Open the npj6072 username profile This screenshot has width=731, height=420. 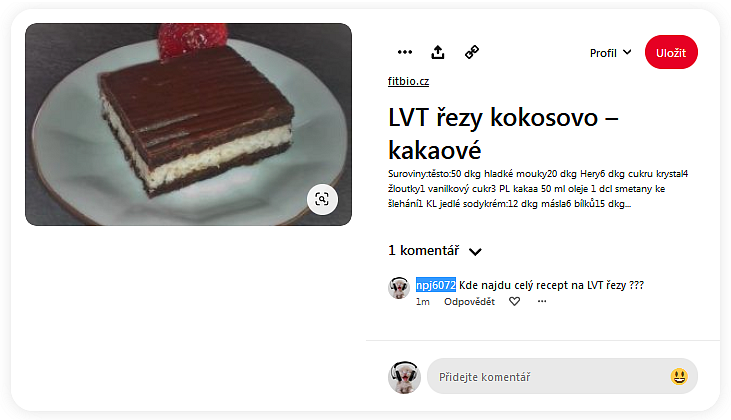(x=435, y=285)
